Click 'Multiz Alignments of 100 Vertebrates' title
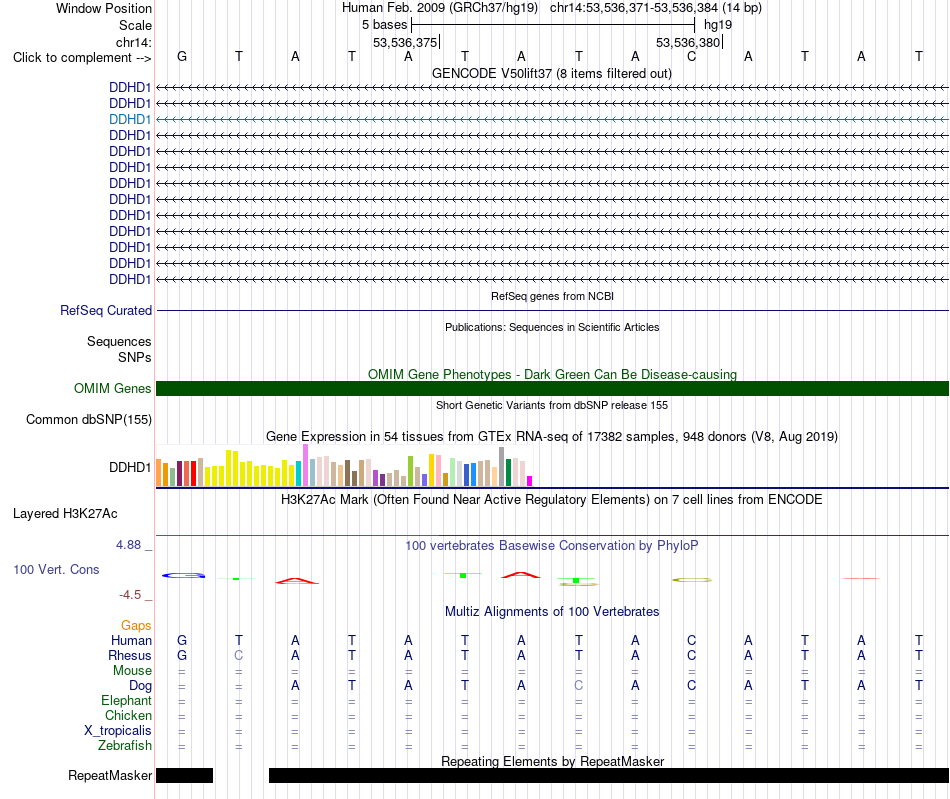 (x=552, y=611)
